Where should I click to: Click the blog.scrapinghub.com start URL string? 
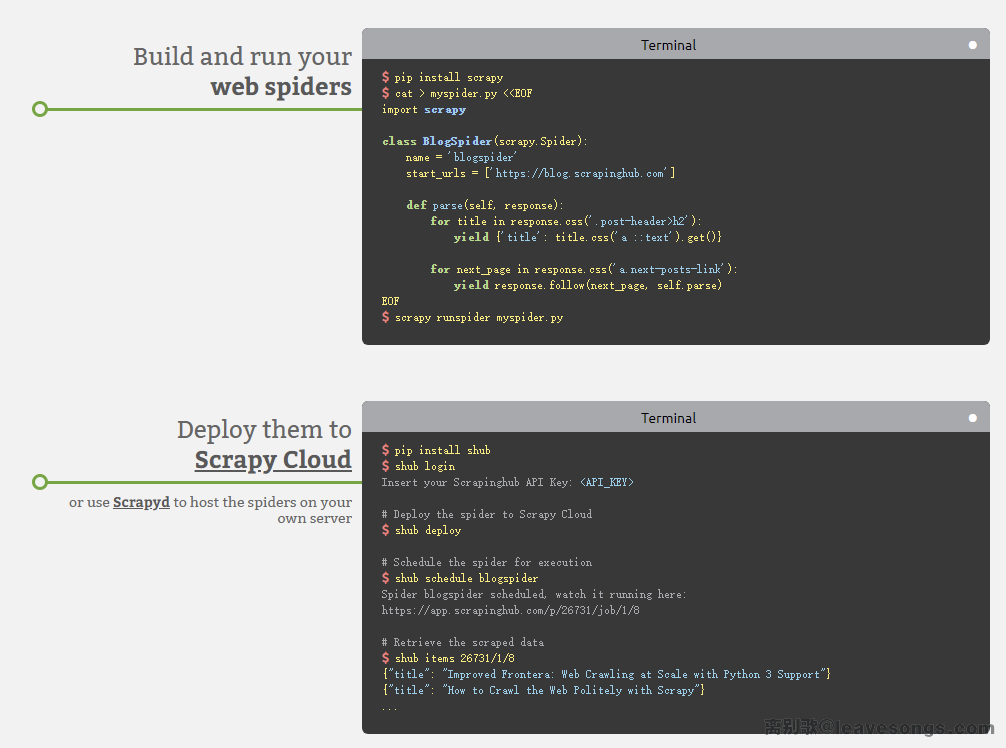tap(578, 173)
